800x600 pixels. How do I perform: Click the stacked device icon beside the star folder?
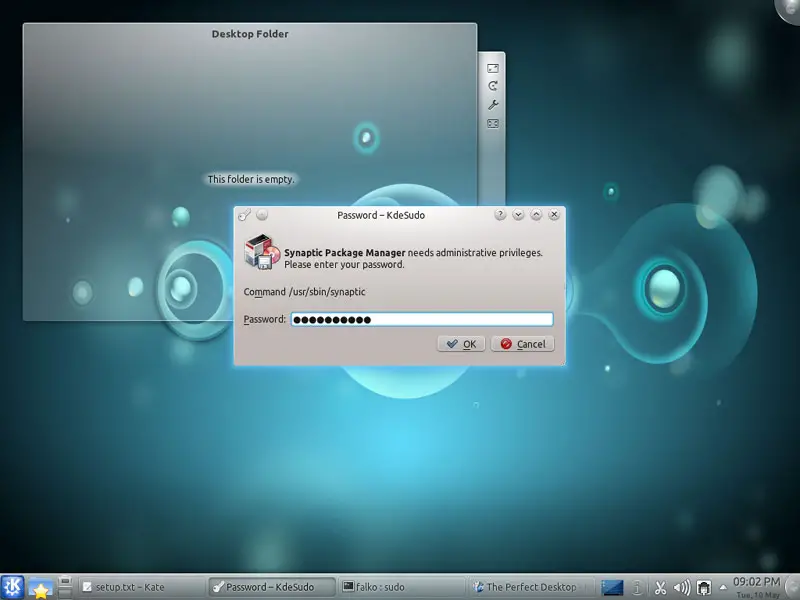[x=65, y=587]
